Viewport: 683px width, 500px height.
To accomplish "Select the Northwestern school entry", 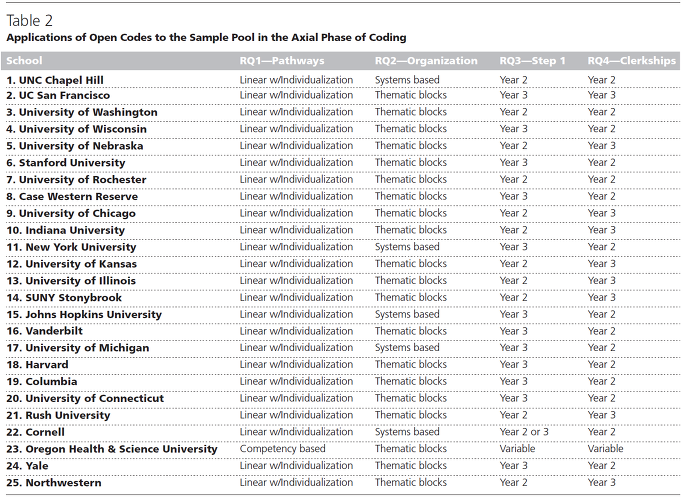I will pyautogui.click(x=54, y=483).
